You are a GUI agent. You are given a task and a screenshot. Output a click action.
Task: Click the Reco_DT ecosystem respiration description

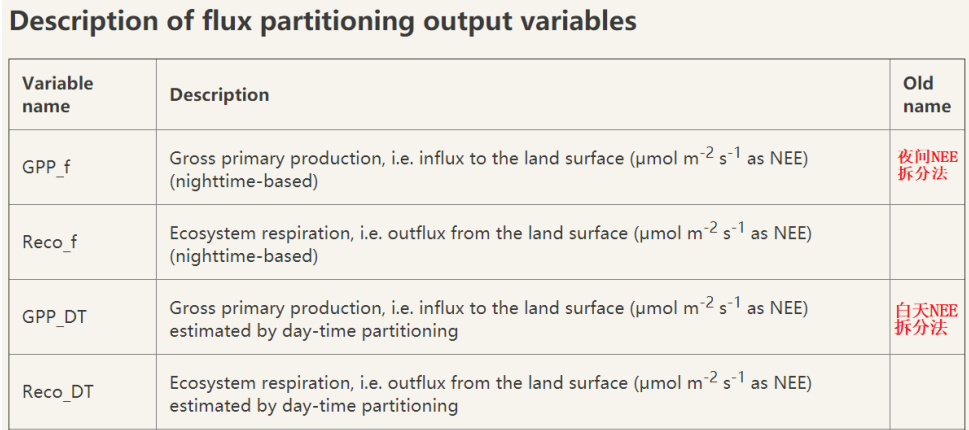click(490, 382)
